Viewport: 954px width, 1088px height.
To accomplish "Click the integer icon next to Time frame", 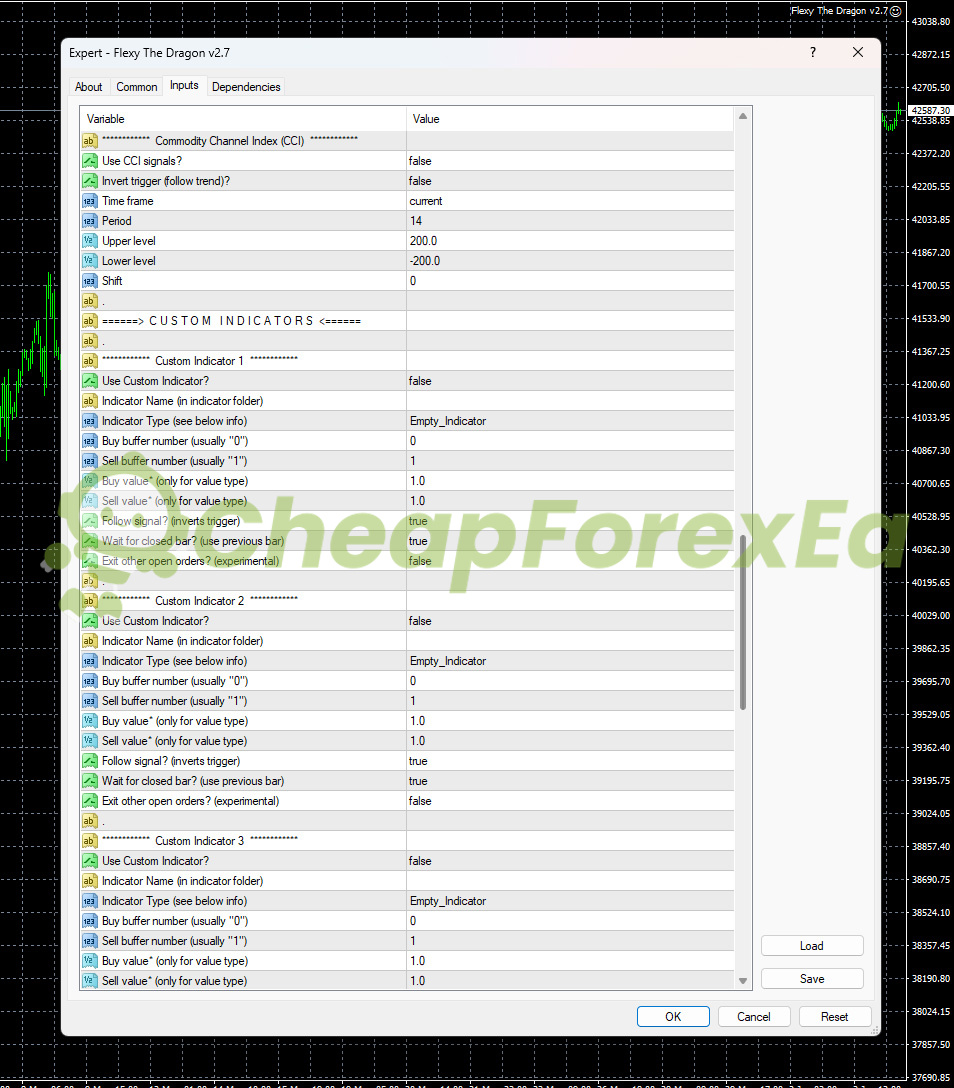I will (x=90, y=201).
